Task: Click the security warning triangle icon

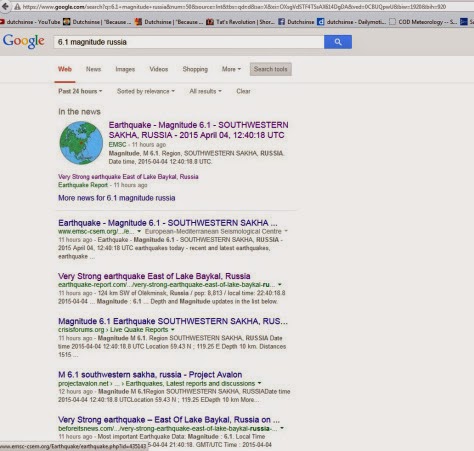Action: coord(17,7)
